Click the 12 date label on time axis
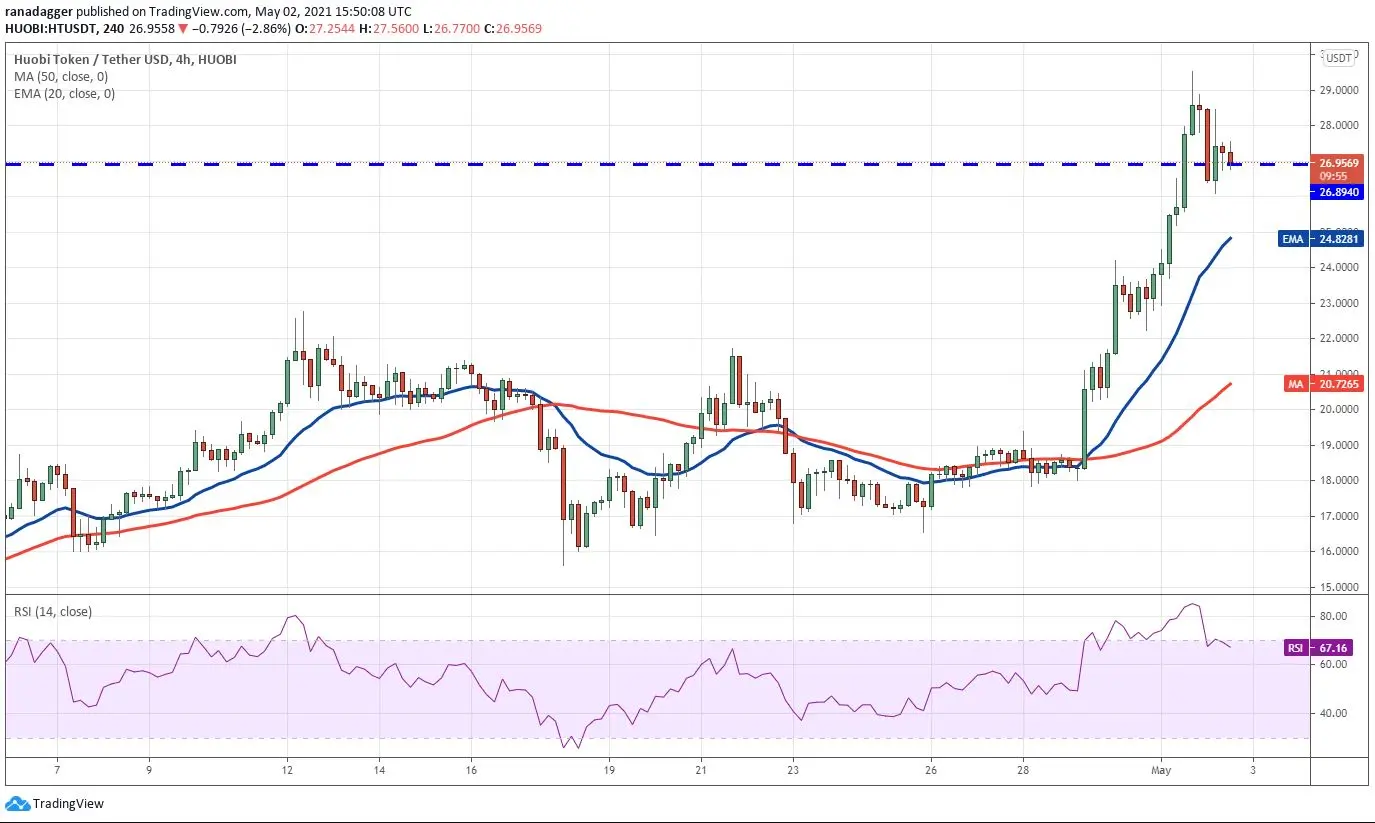The image size is (1375, 823). coord(287,771)
